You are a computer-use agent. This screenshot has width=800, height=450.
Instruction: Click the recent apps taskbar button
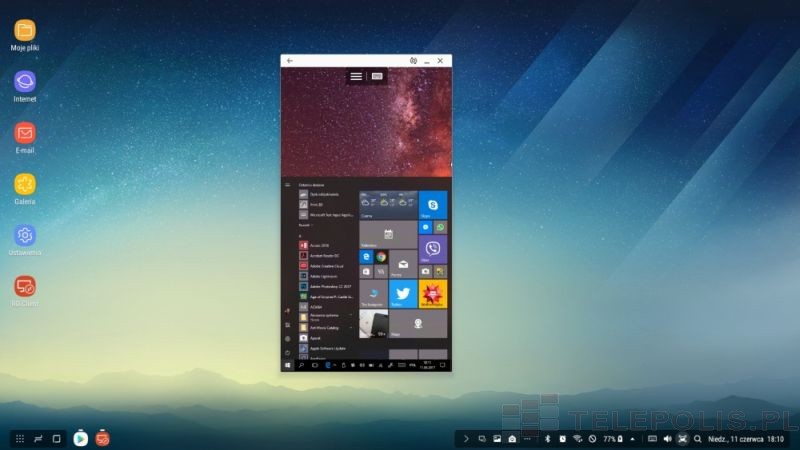pyautogui.click(x=38, y=439)
